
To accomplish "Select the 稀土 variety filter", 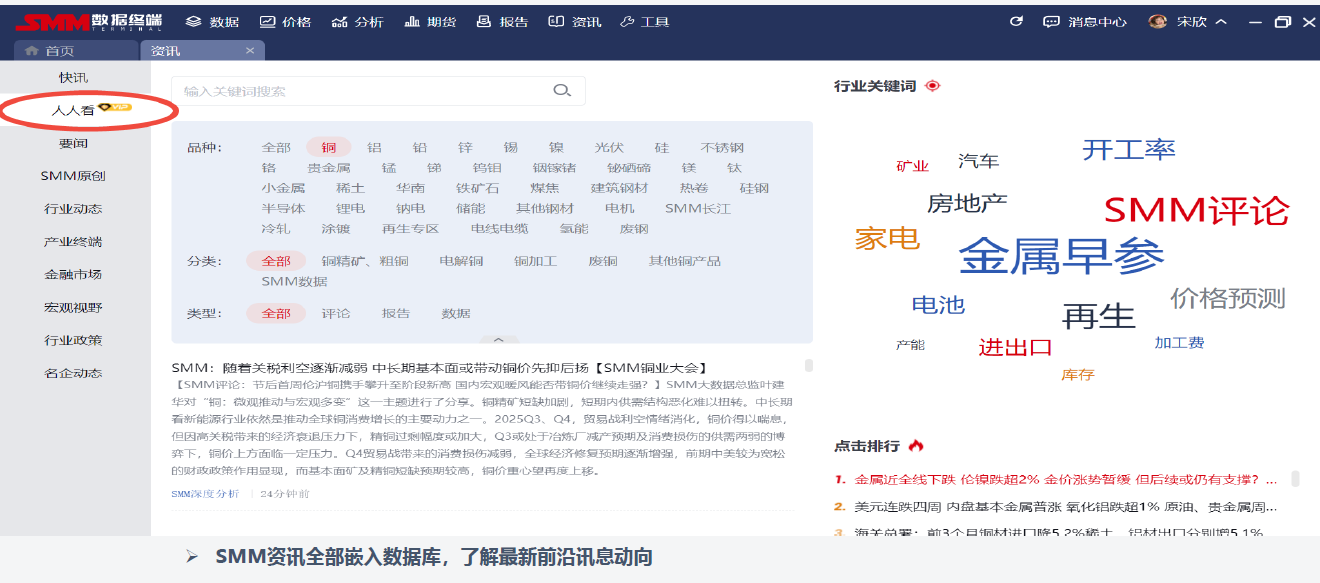I will point(351,188).
